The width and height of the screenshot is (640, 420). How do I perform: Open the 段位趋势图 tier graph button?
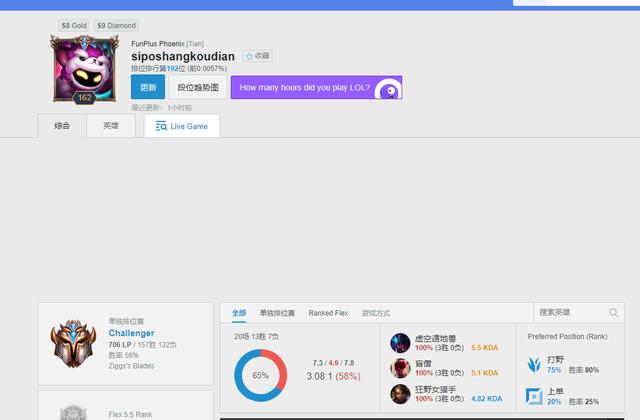pyautogui.click(x=198, y=87)
